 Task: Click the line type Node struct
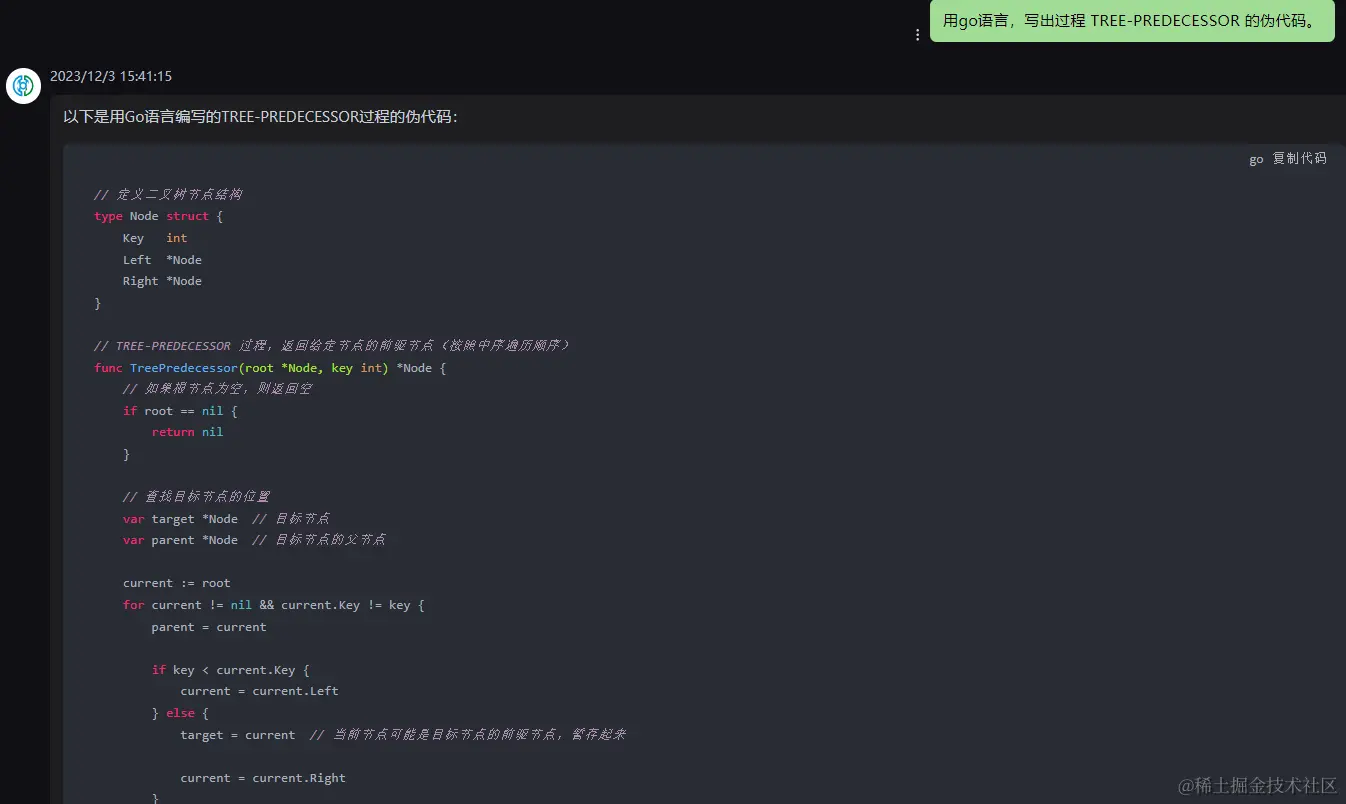(158, 216)
